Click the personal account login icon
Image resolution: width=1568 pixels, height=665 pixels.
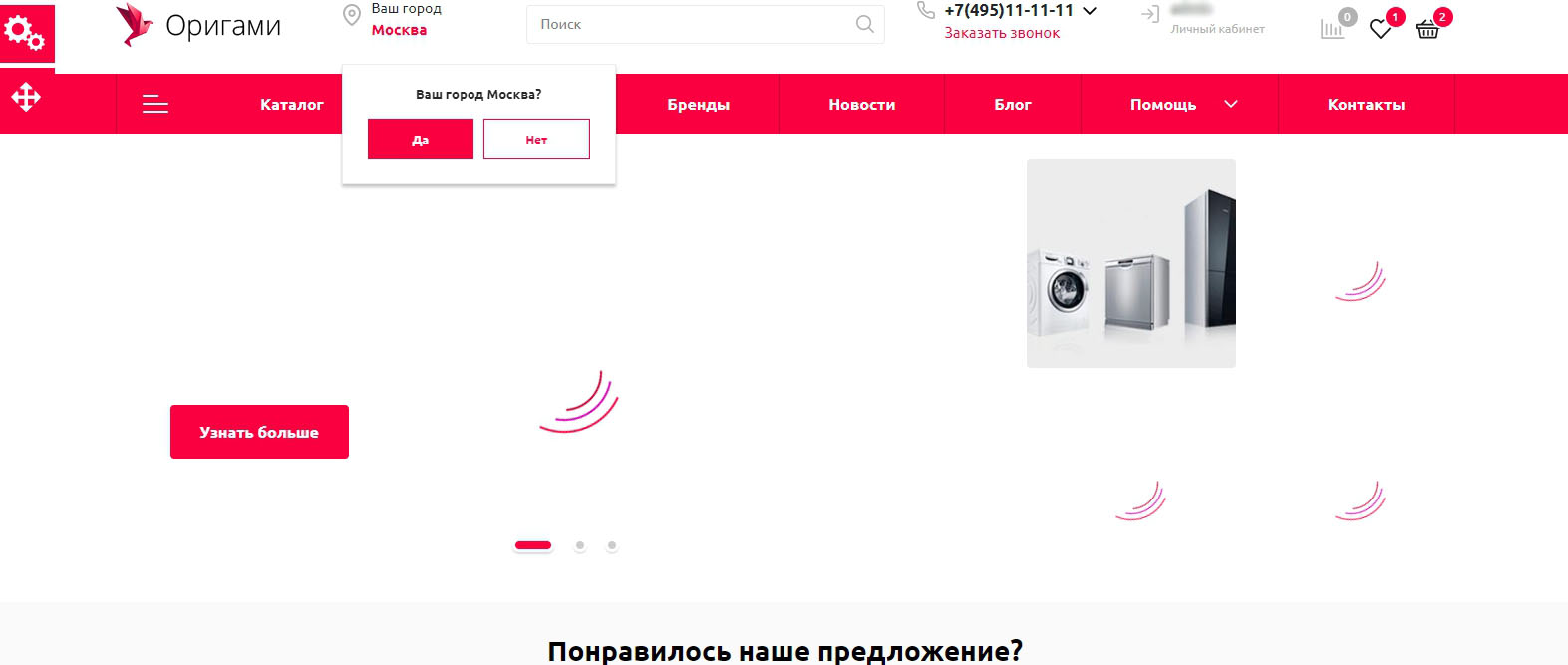click(x=1150, y=14)
